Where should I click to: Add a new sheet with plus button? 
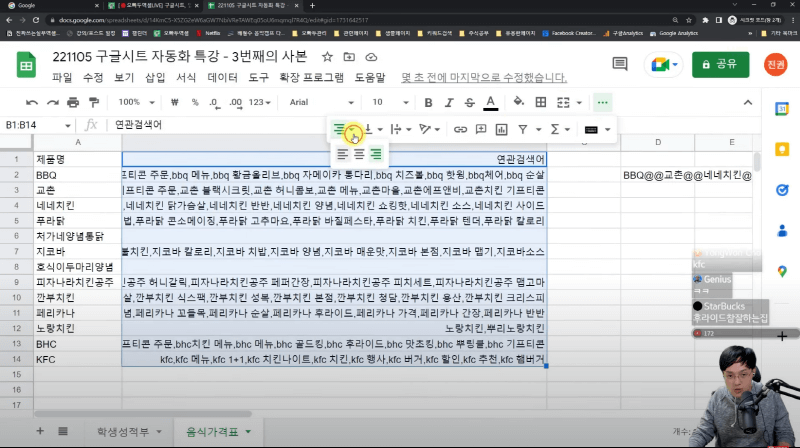click(40, 432)
